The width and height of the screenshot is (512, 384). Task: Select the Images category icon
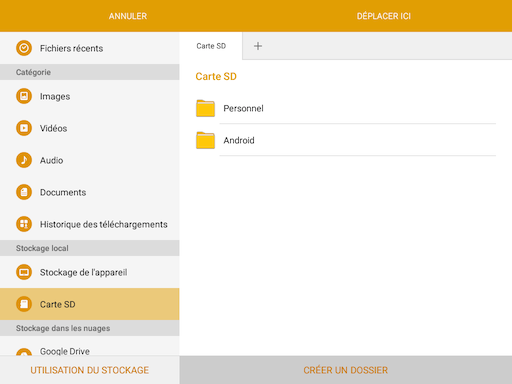click(x=24, y=96)
